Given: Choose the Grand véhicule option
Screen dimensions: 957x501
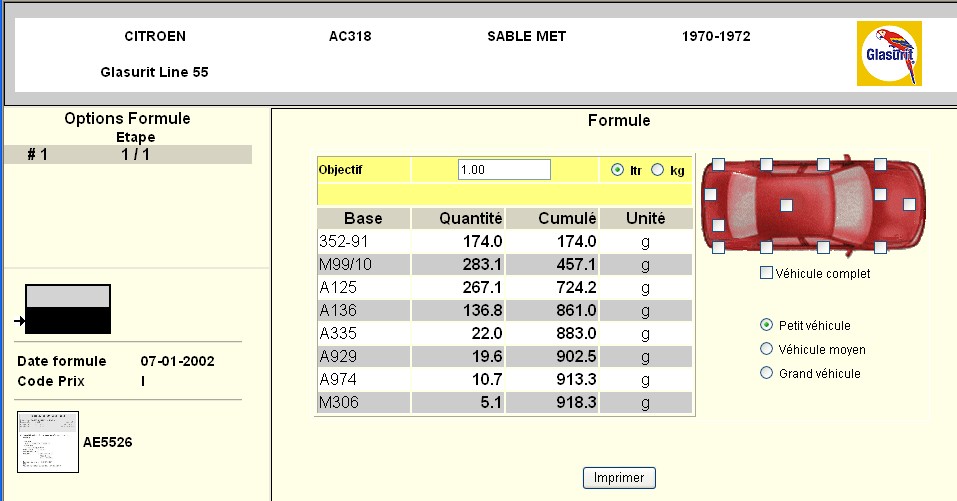Looking at the screenshot, I should (767, 373).
